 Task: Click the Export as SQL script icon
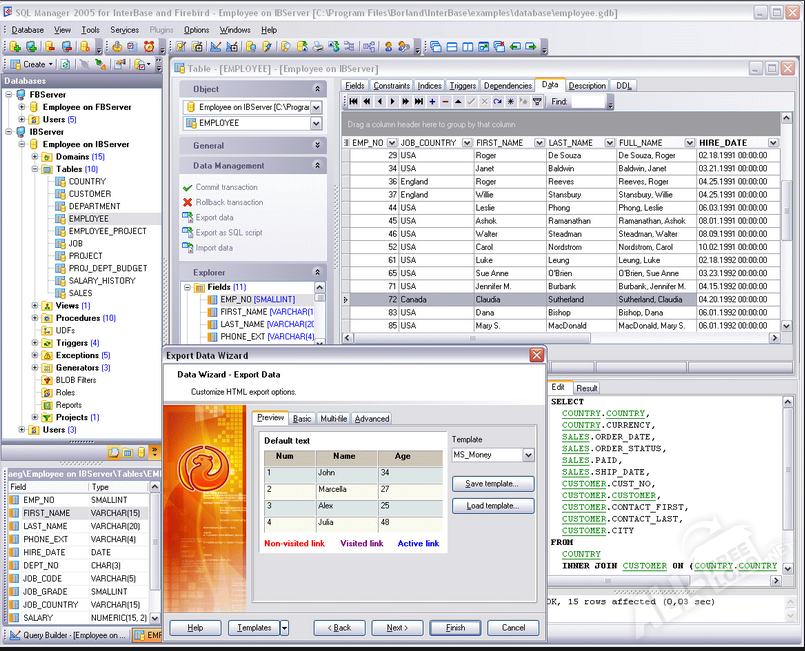187,233
